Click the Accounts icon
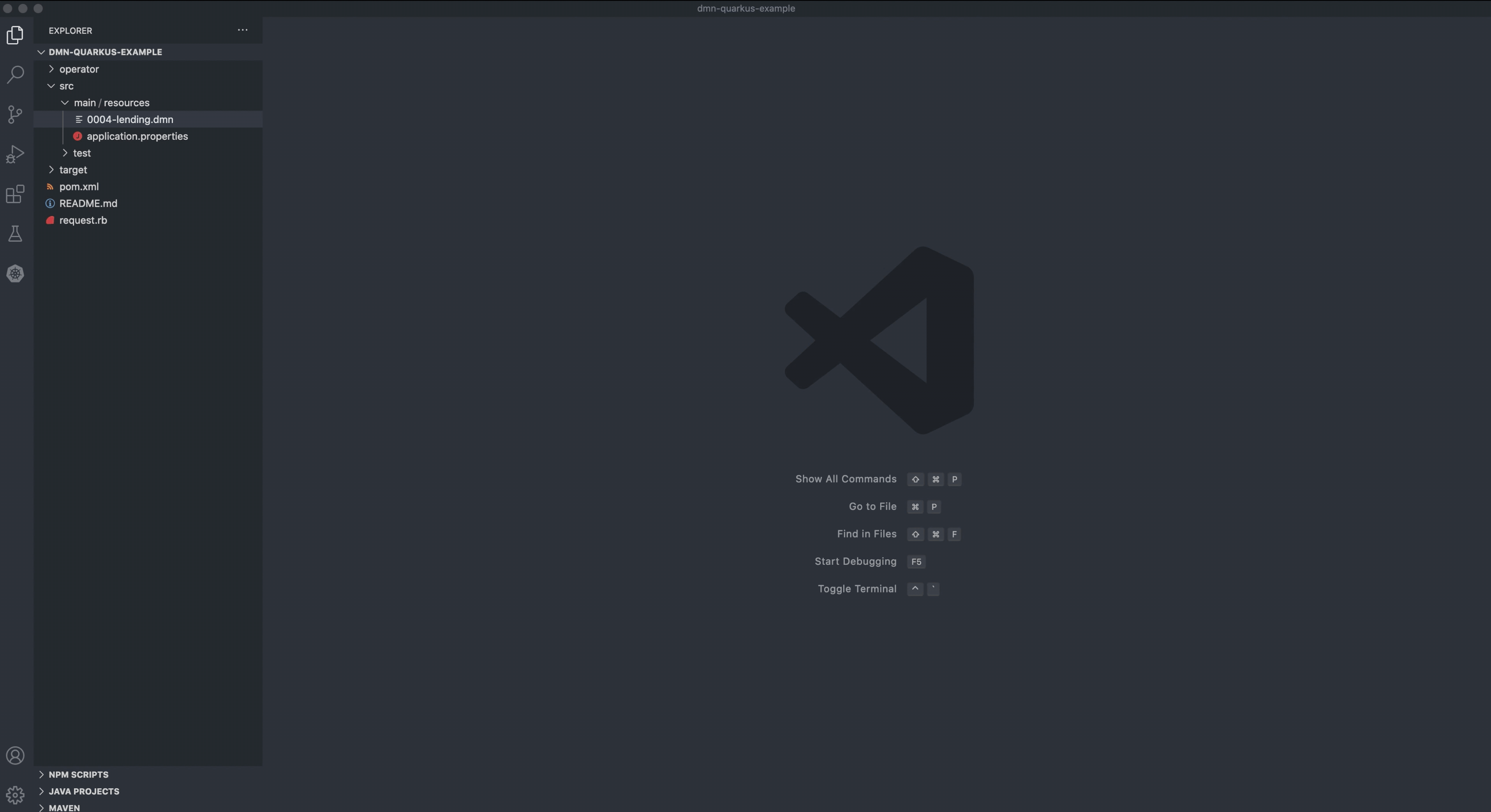Image resolution: width=1491 pixels, height=812 pixels. [x=15, y=755]
